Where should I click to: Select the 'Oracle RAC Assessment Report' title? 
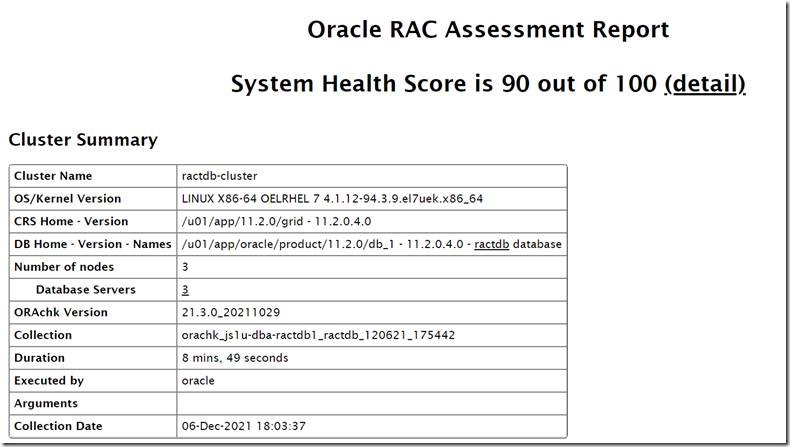pyautogui.click(x=488, y=29)
